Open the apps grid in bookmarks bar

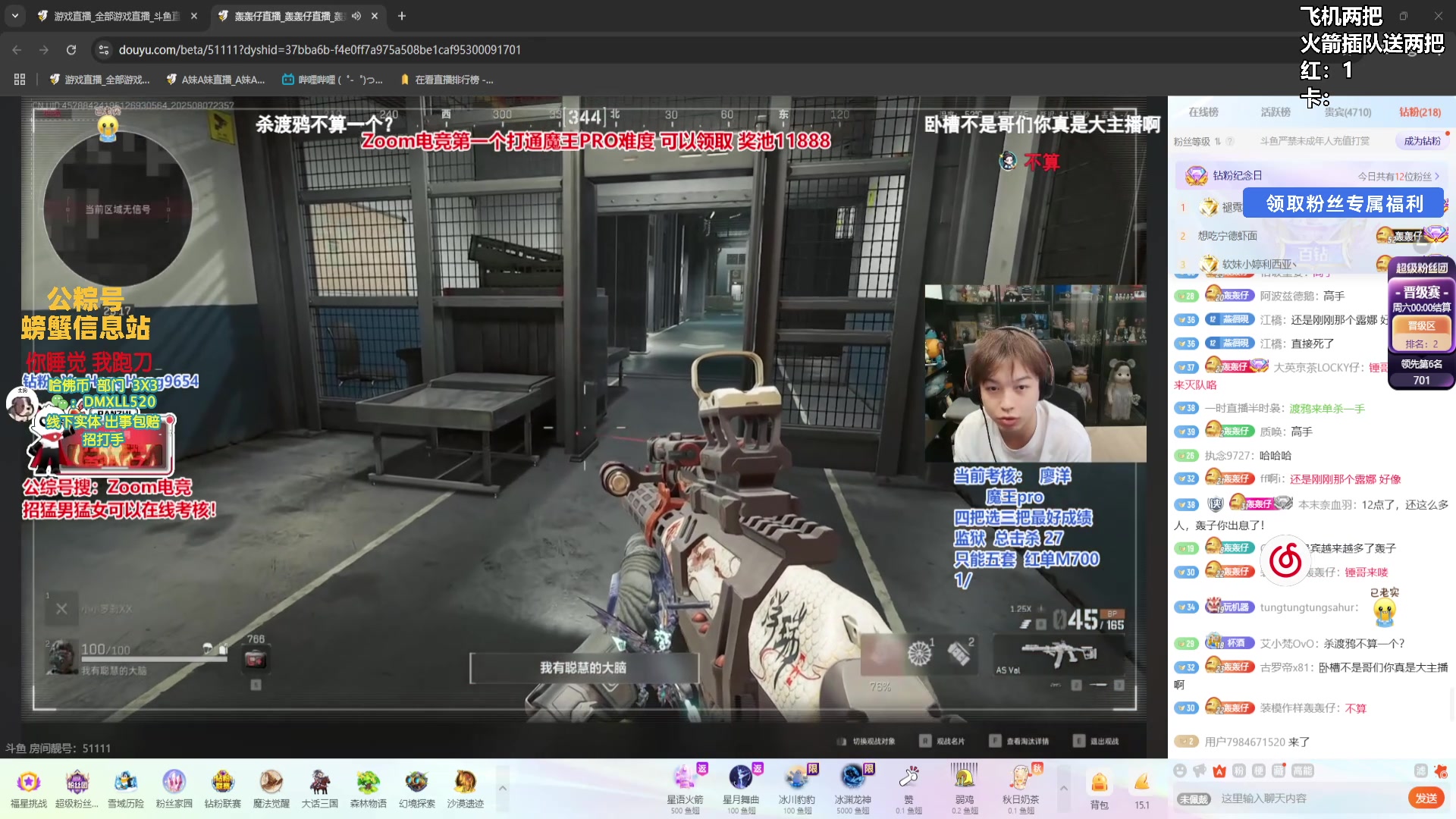[x=20, y=80]
